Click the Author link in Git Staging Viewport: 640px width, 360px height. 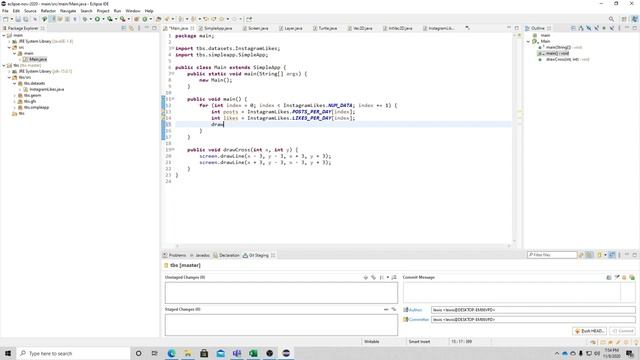(416, 310)
